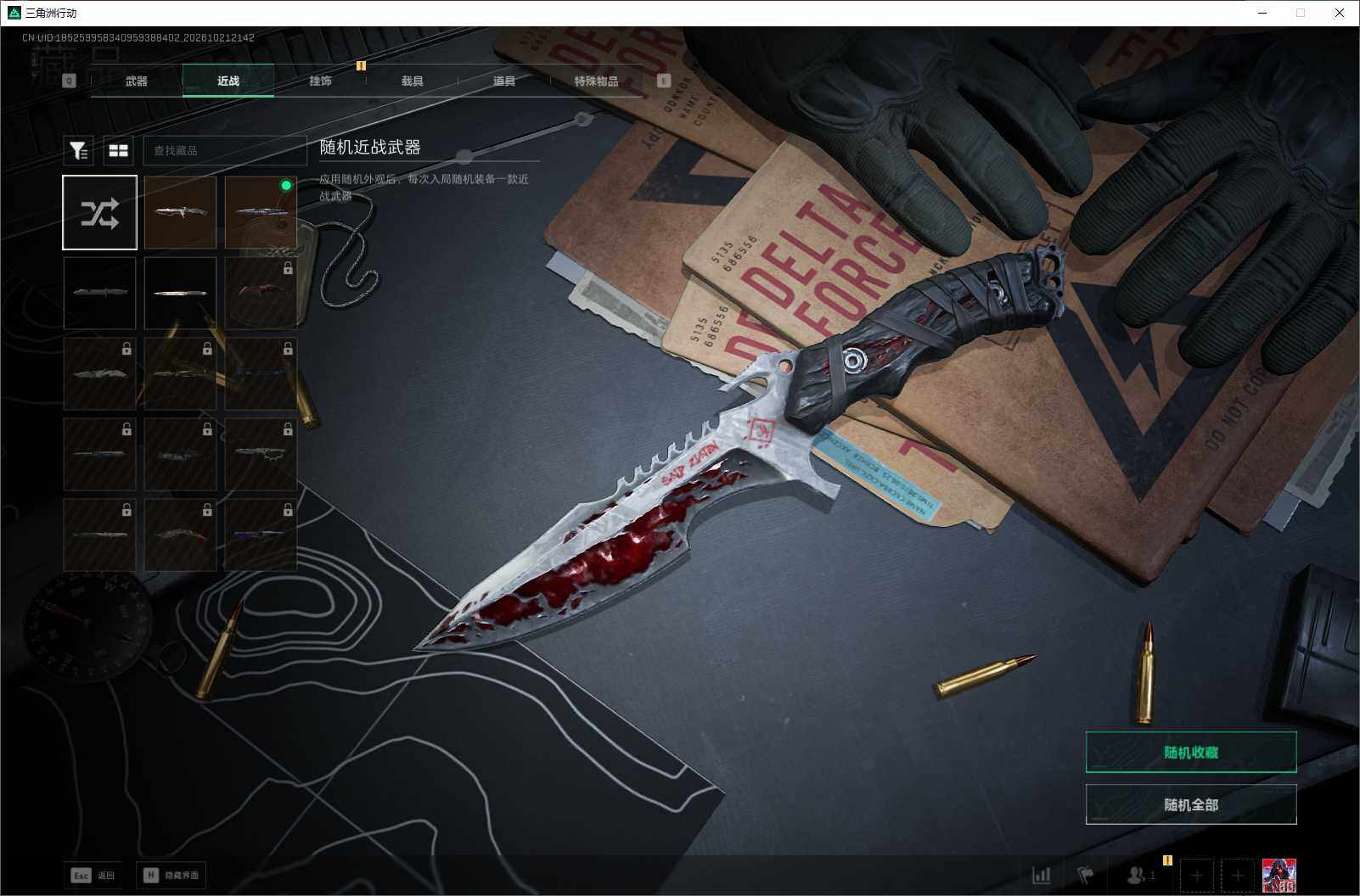Viewport: 1360px width, 896px height.
Task: Open the collection filter funnel icon
Action: (79, 150)
